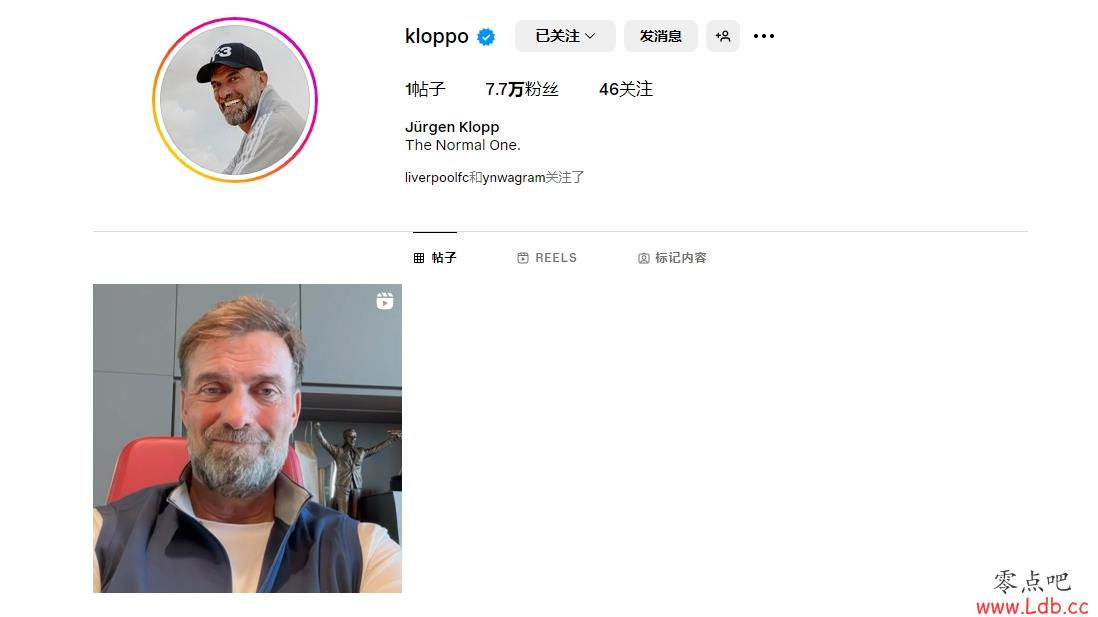The image size is (1098, 617).
Task: Click the tagged content person icon
Action: coord(644,258)
